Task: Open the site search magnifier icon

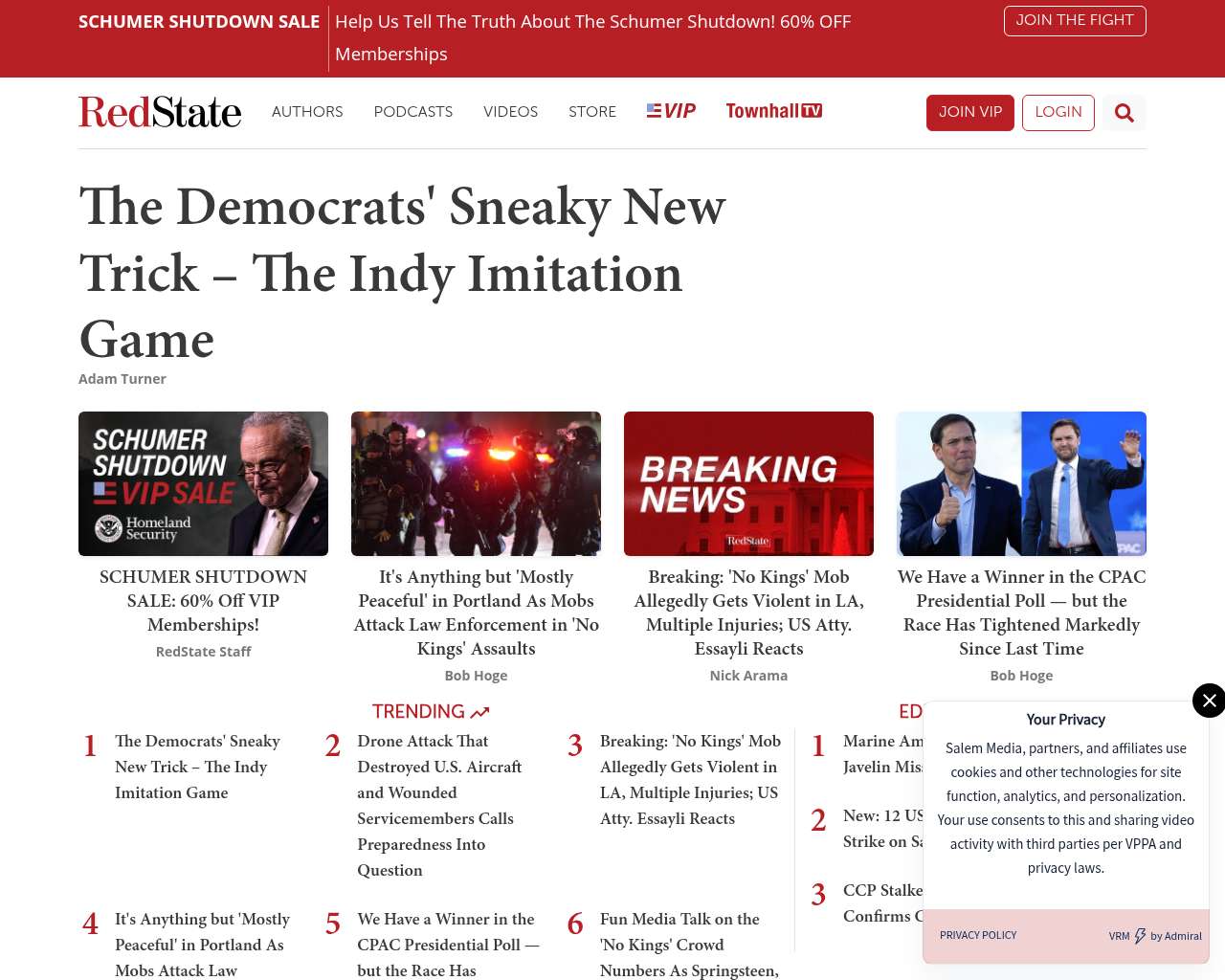Action: 1125,113
